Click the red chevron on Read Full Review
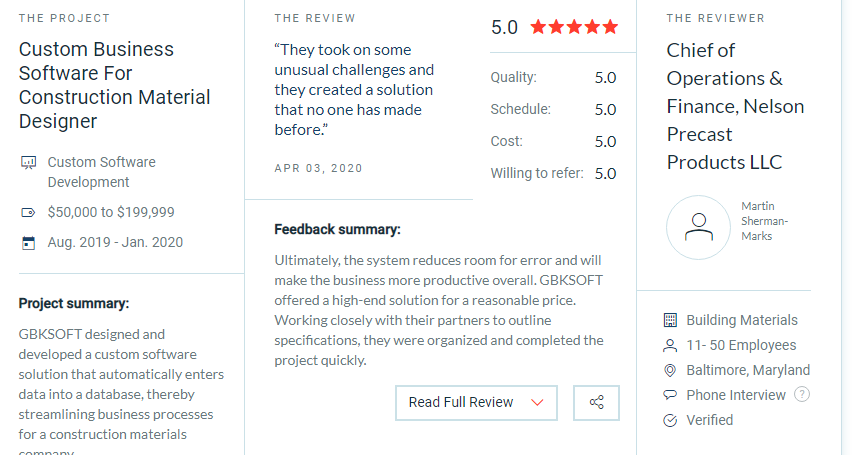 [x=537, y=403]
